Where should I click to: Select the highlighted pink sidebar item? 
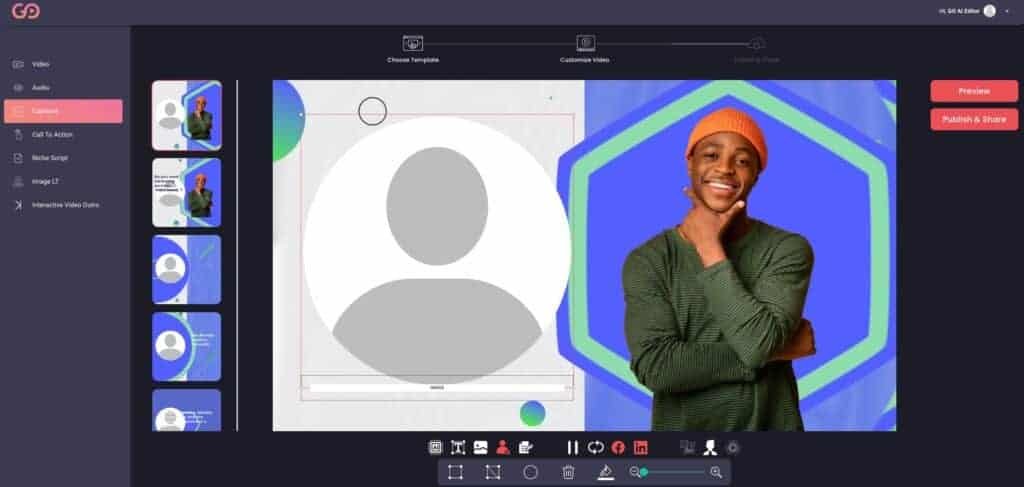coord(63,111)
